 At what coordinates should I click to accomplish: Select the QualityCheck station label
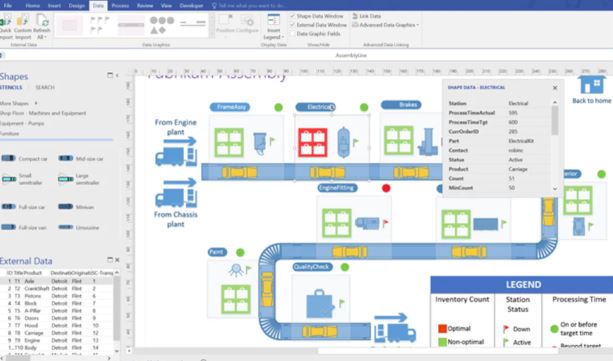point(312,267)
